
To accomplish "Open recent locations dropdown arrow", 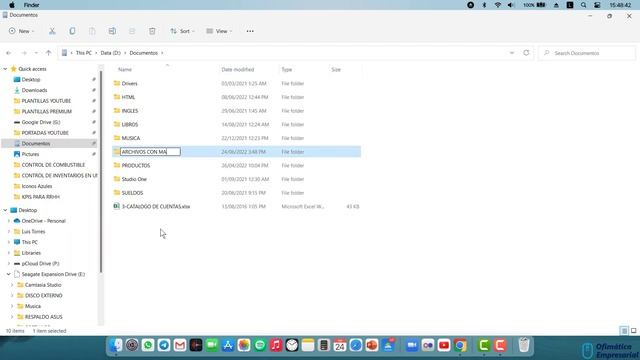I will tap(36, 53).
